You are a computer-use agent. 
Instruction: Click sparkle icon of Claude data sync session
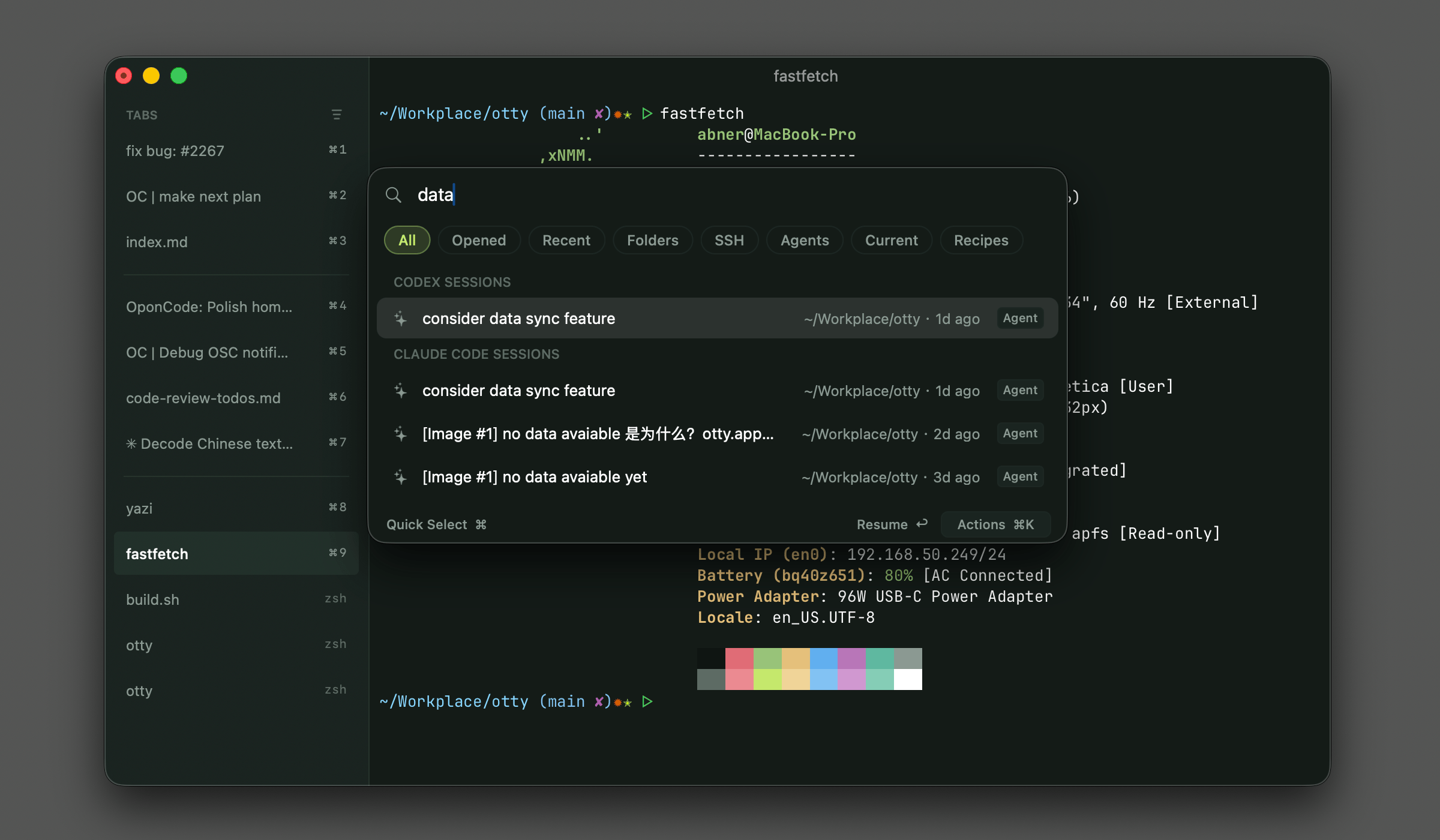[401, 391]
